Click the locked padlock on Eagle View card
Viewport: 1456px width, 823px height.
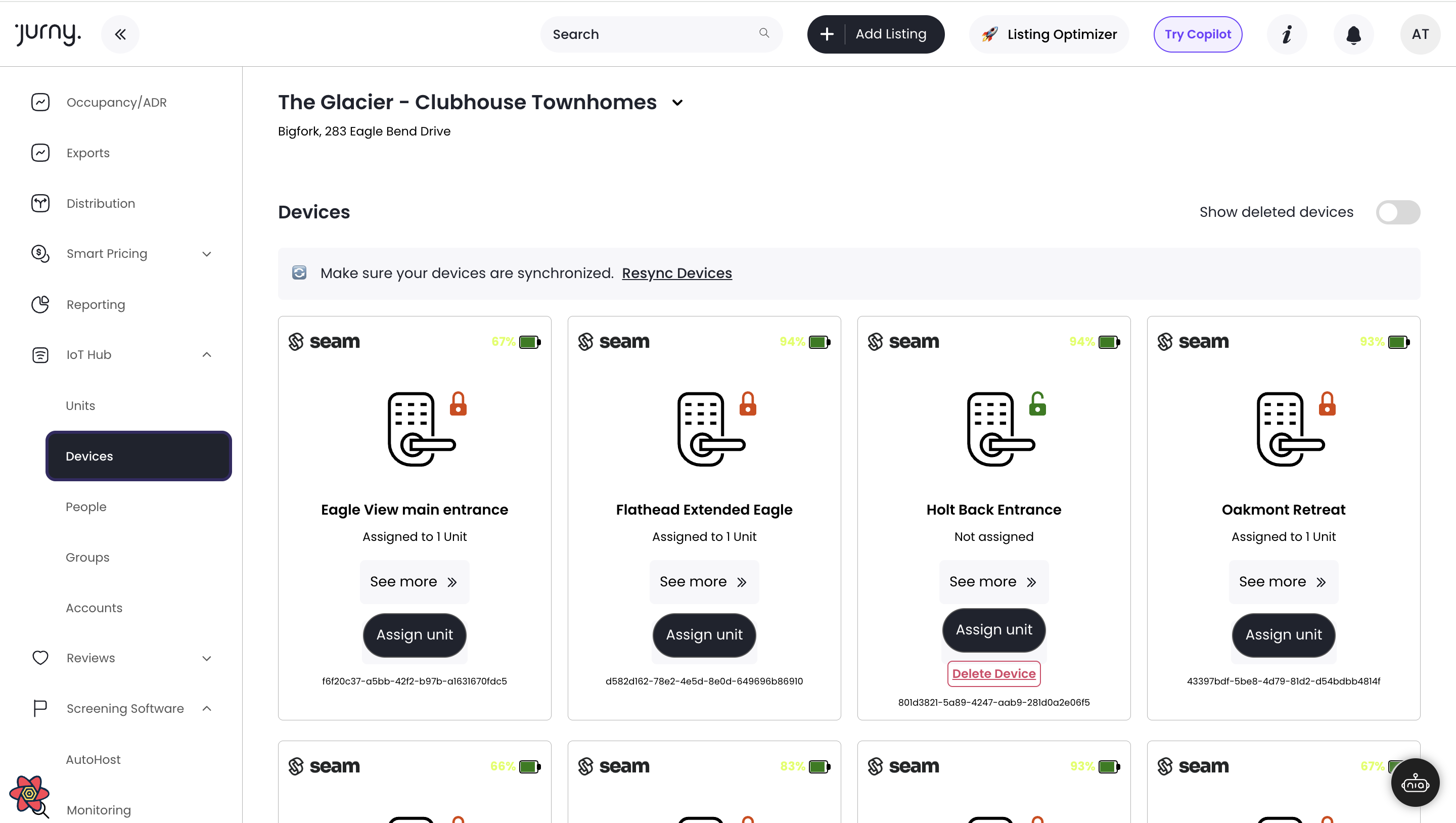point(458,403)
